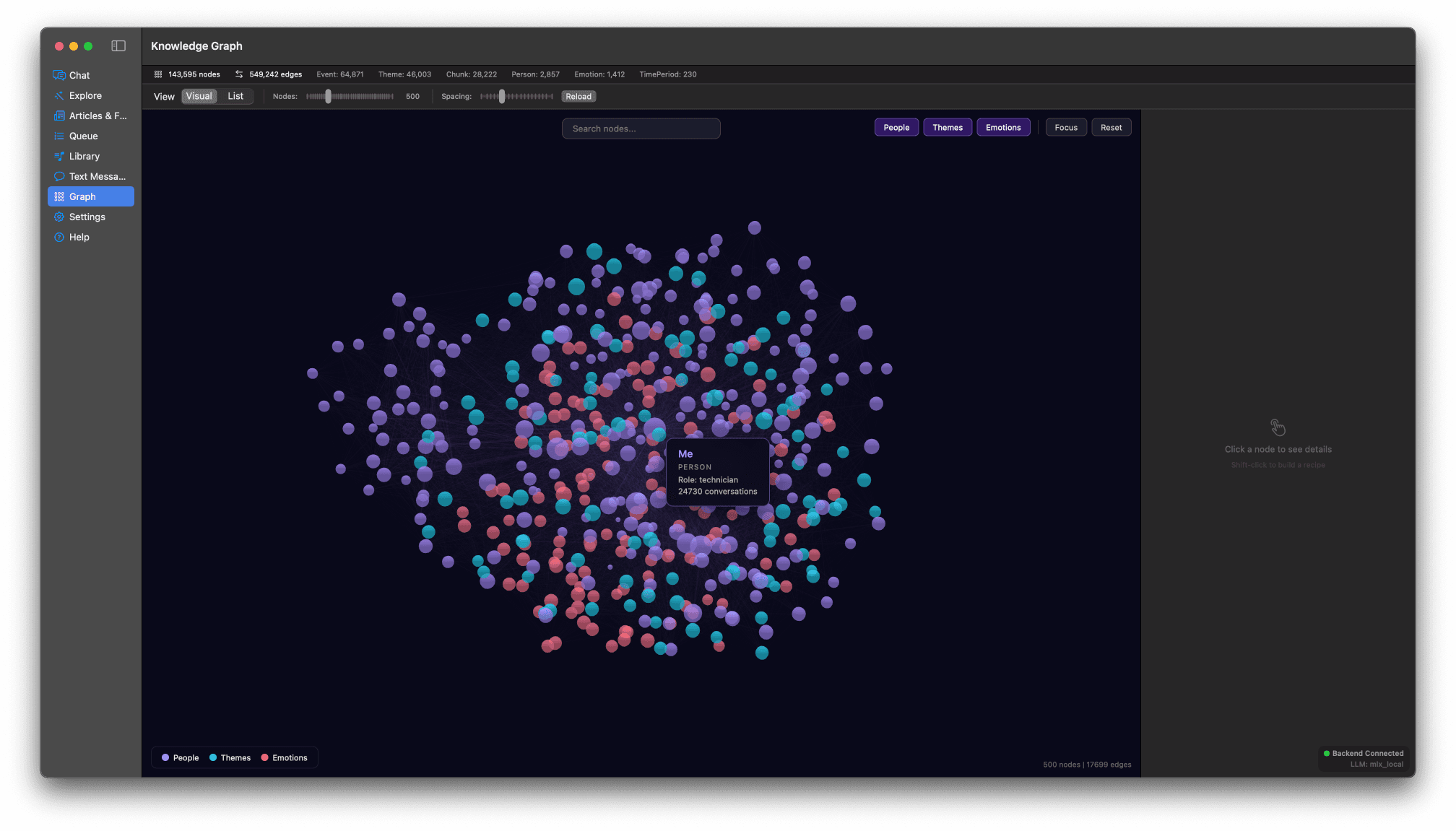Click the 'Emotion: 1,412' stat
The image size is (1456, 831).
pyautogui.click(x=599, y=74)
